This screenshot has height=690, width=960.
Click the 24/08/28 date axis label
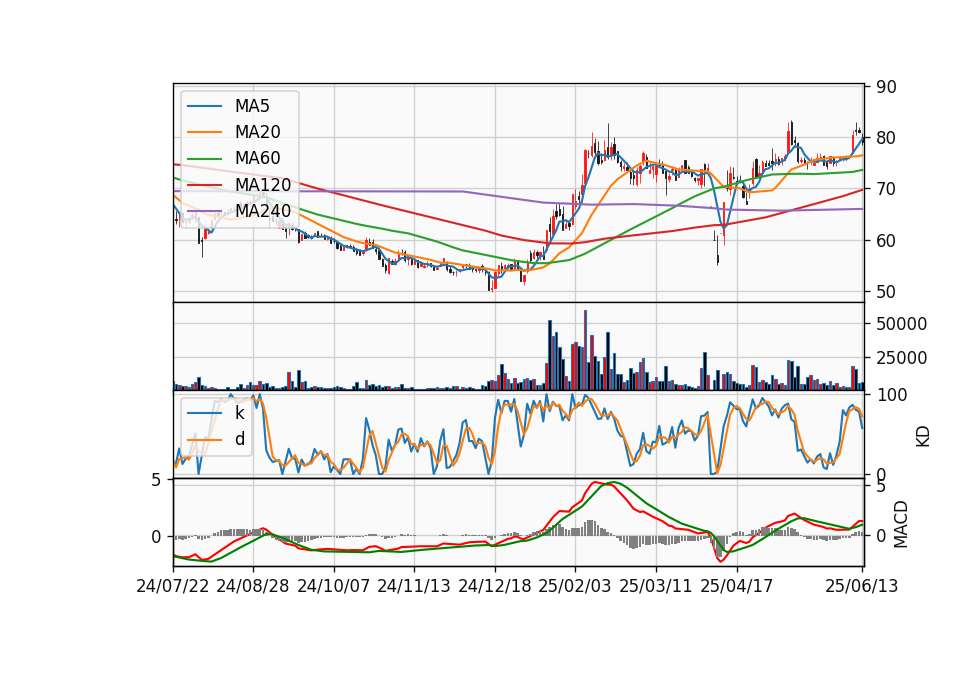(x=253, y=586)
